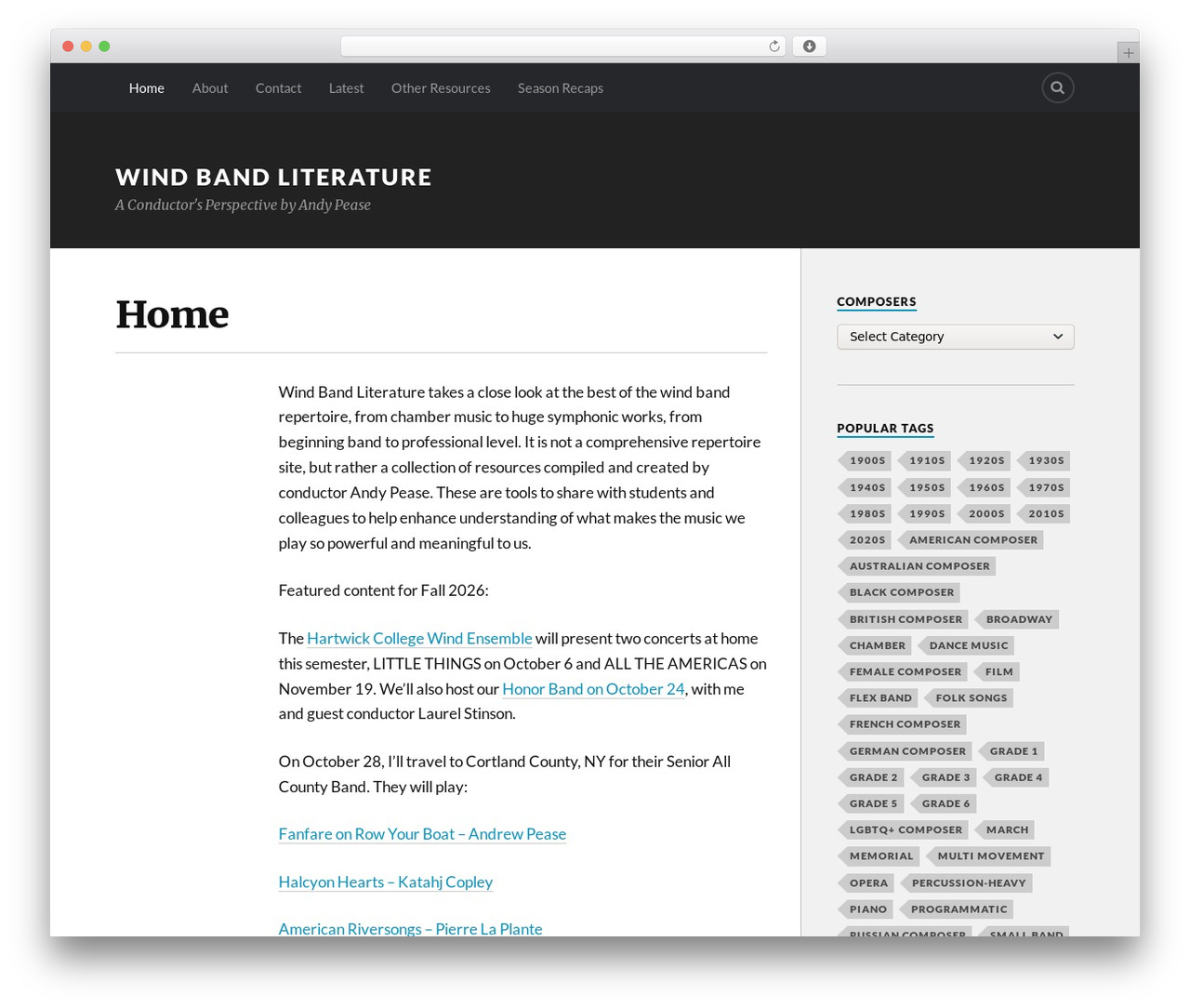Open the Contact page
Screen dimensions: 1190x1008
(278, 88)
